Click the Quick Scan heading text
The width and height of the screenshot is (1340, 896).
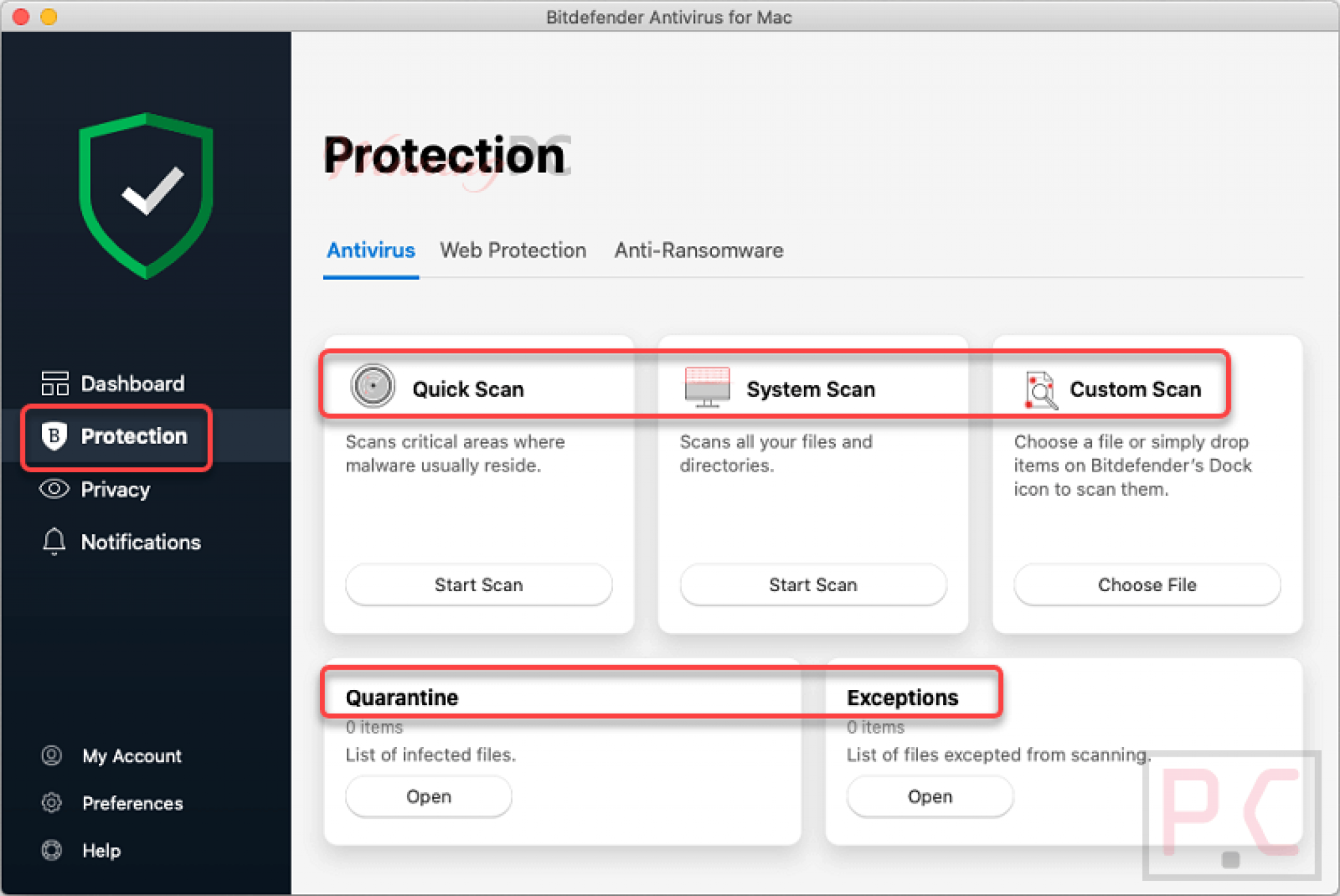click(x=468, y=389)
